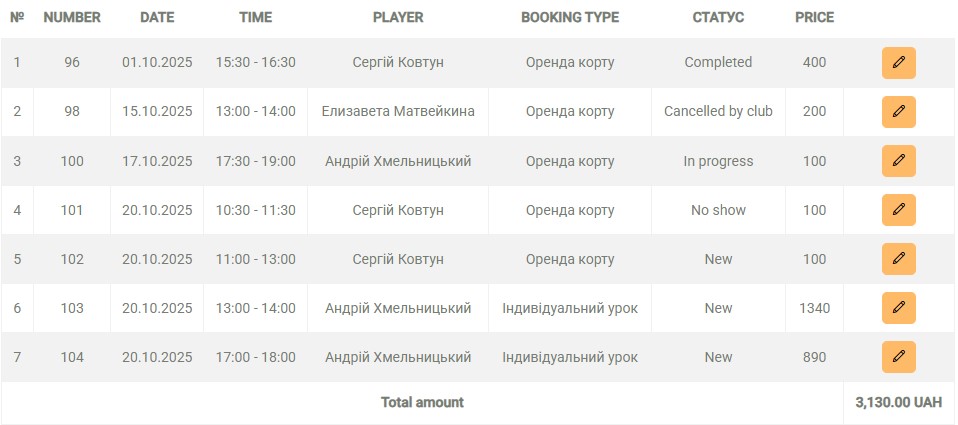Click the PRICE column header
Viewport: 958px width, 425px height.
click(x=814, y=17)
